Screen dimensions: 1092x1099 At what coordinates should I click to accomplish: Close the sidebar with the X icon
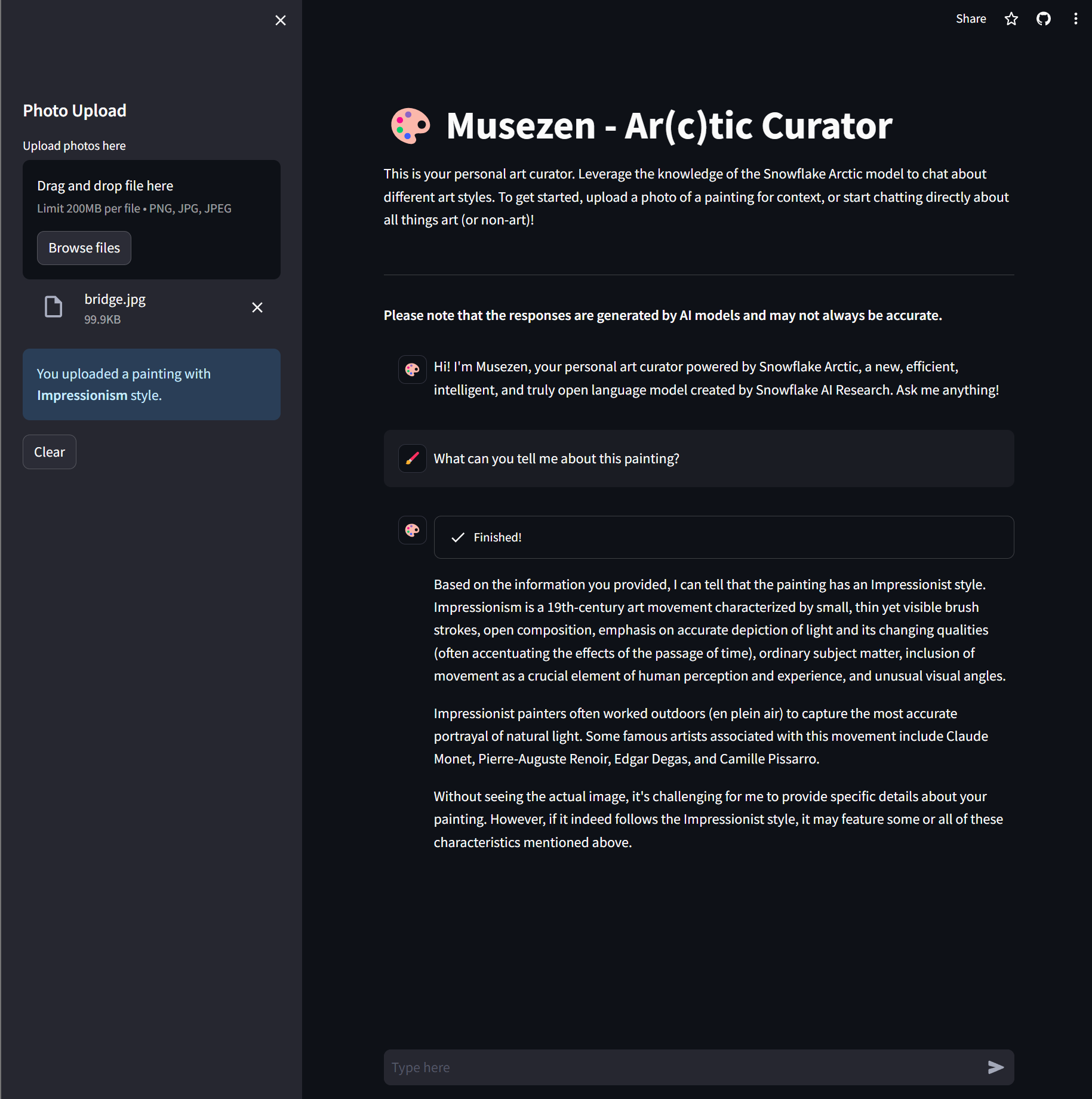[x=281, y=20]
